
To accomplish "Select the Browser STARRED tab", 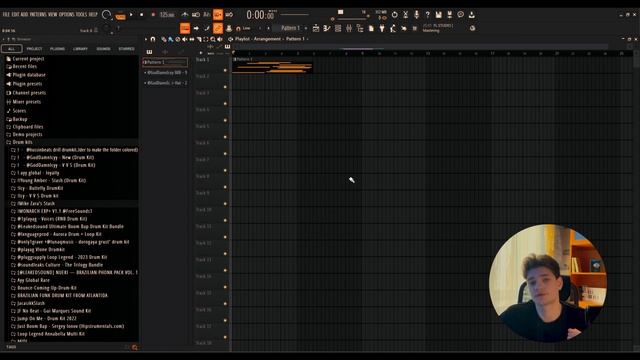I will click(x=126, y=49).
